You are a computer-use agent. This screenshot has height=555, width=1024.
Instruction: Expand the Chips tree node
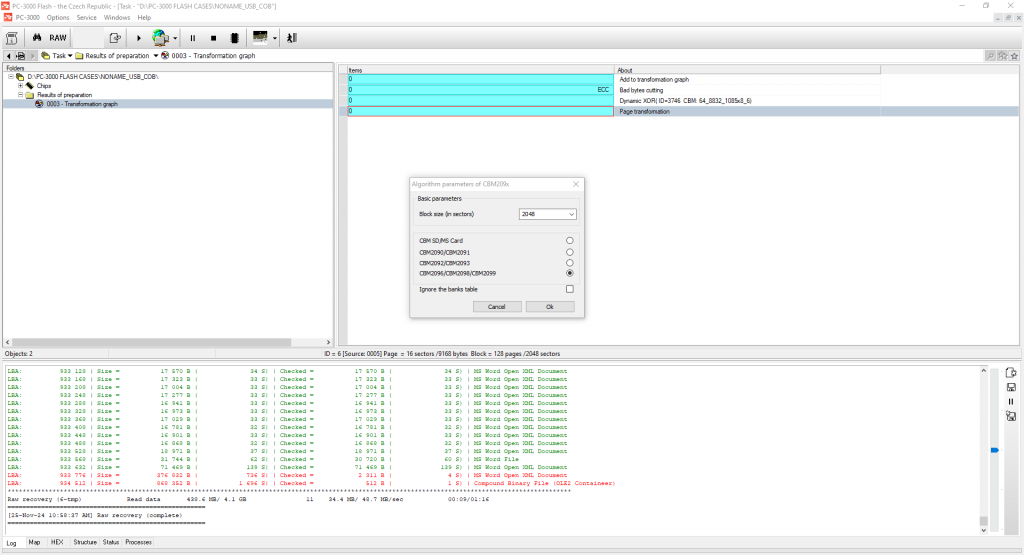(20, 86)
